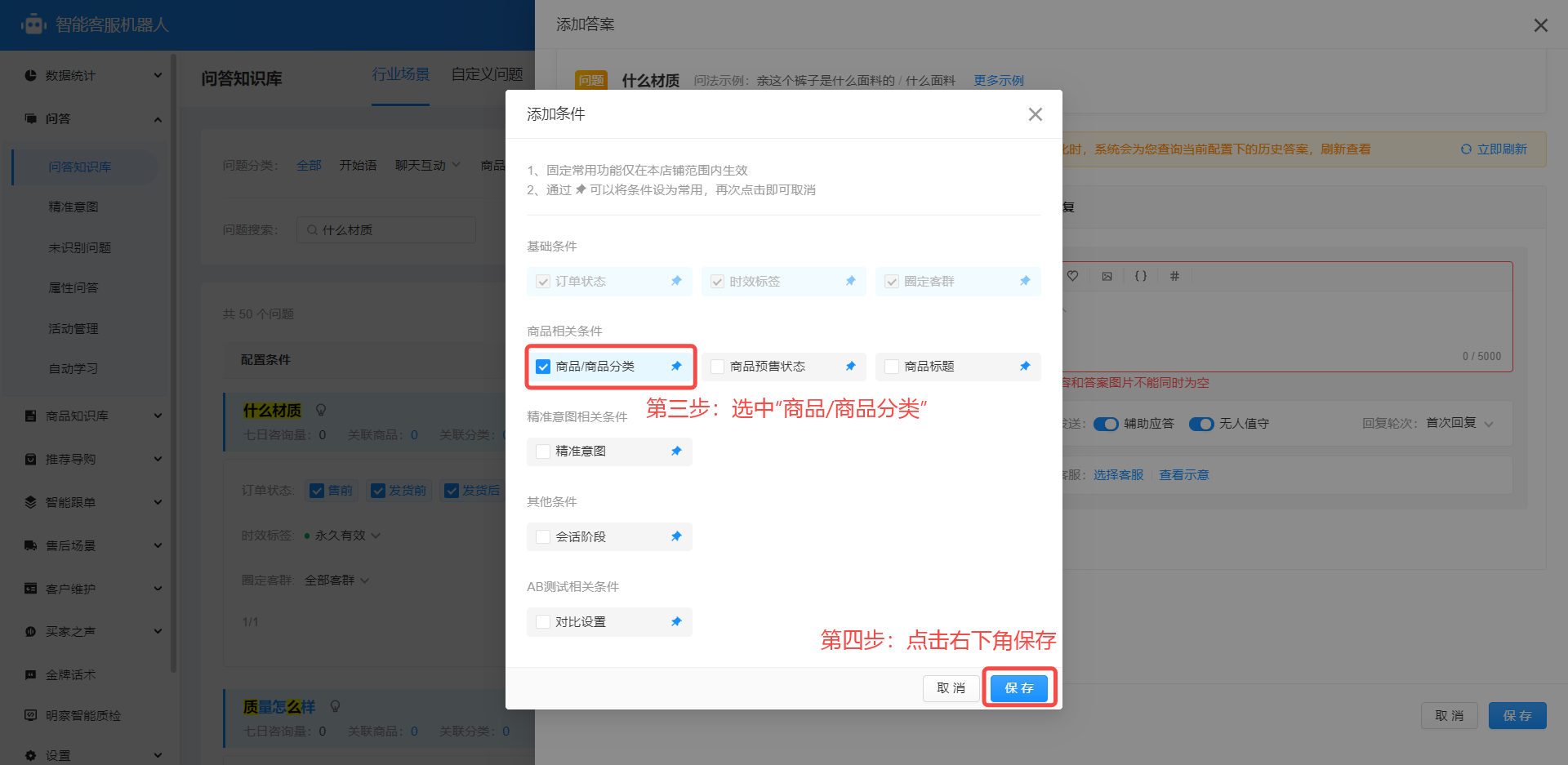Screen dimensions: 1568x765
Task: Pin the 订单状态 condition as common
Action: click(x=676, y=281)
